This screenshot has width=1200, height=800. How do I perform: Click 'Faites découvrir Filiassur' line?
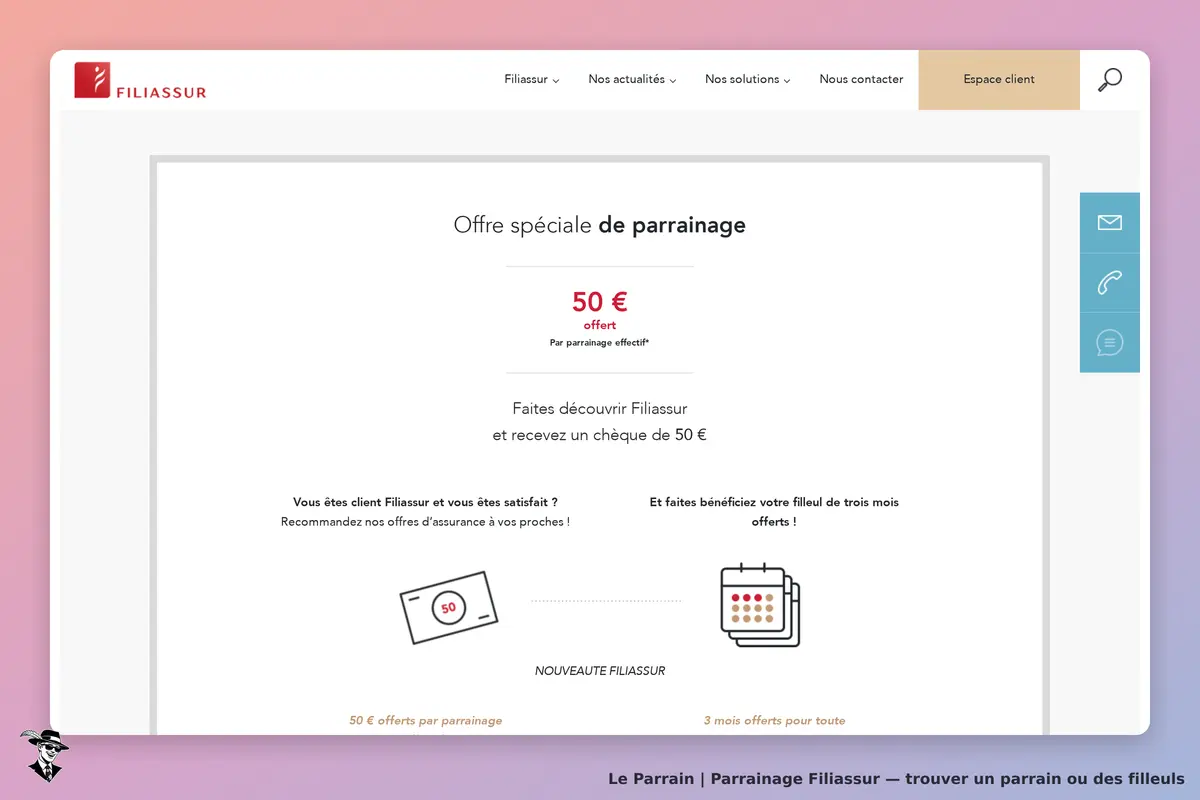(600, 409)
